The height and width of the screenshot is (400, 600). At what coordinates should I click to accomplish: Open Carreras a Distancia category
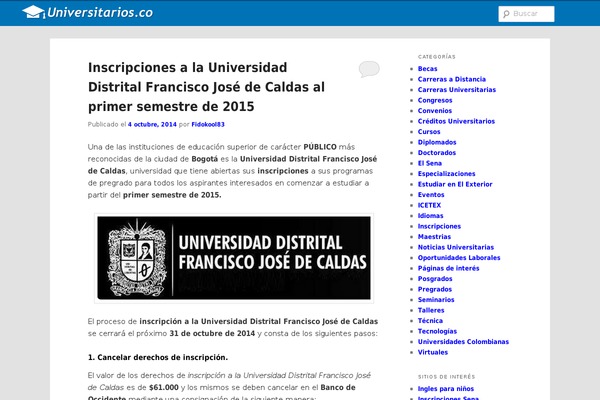pos(451,79)
